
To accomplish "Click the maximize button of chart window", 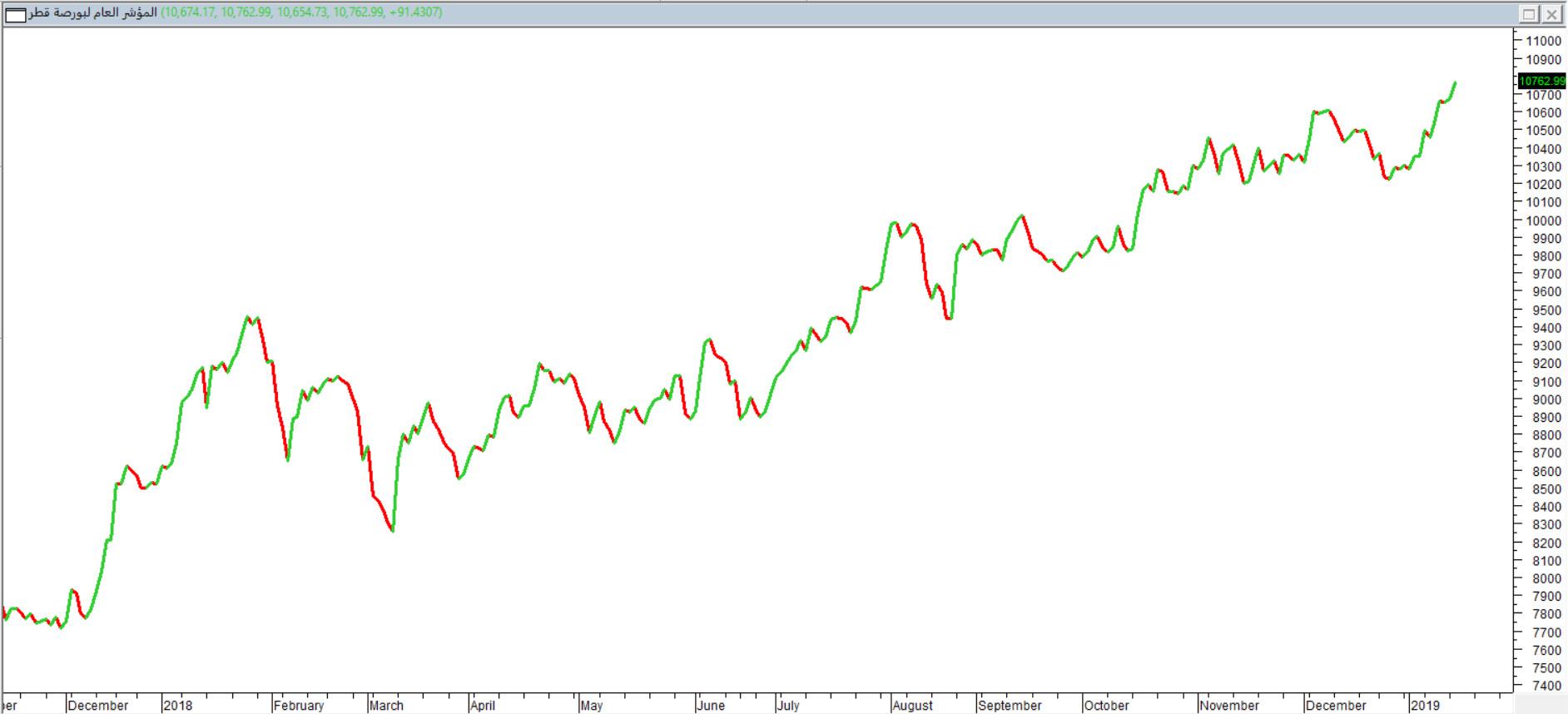I will pos(1530,14).
